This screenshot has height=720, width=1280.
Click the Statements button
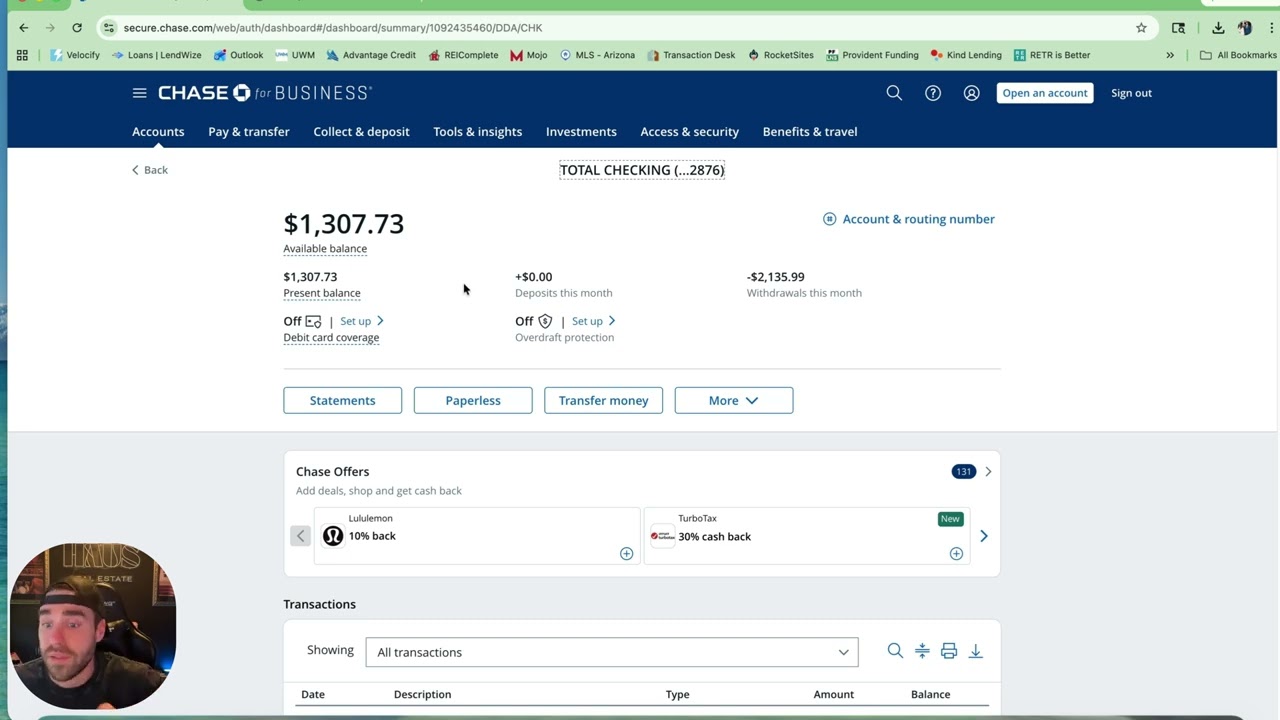tap(343, 400)
